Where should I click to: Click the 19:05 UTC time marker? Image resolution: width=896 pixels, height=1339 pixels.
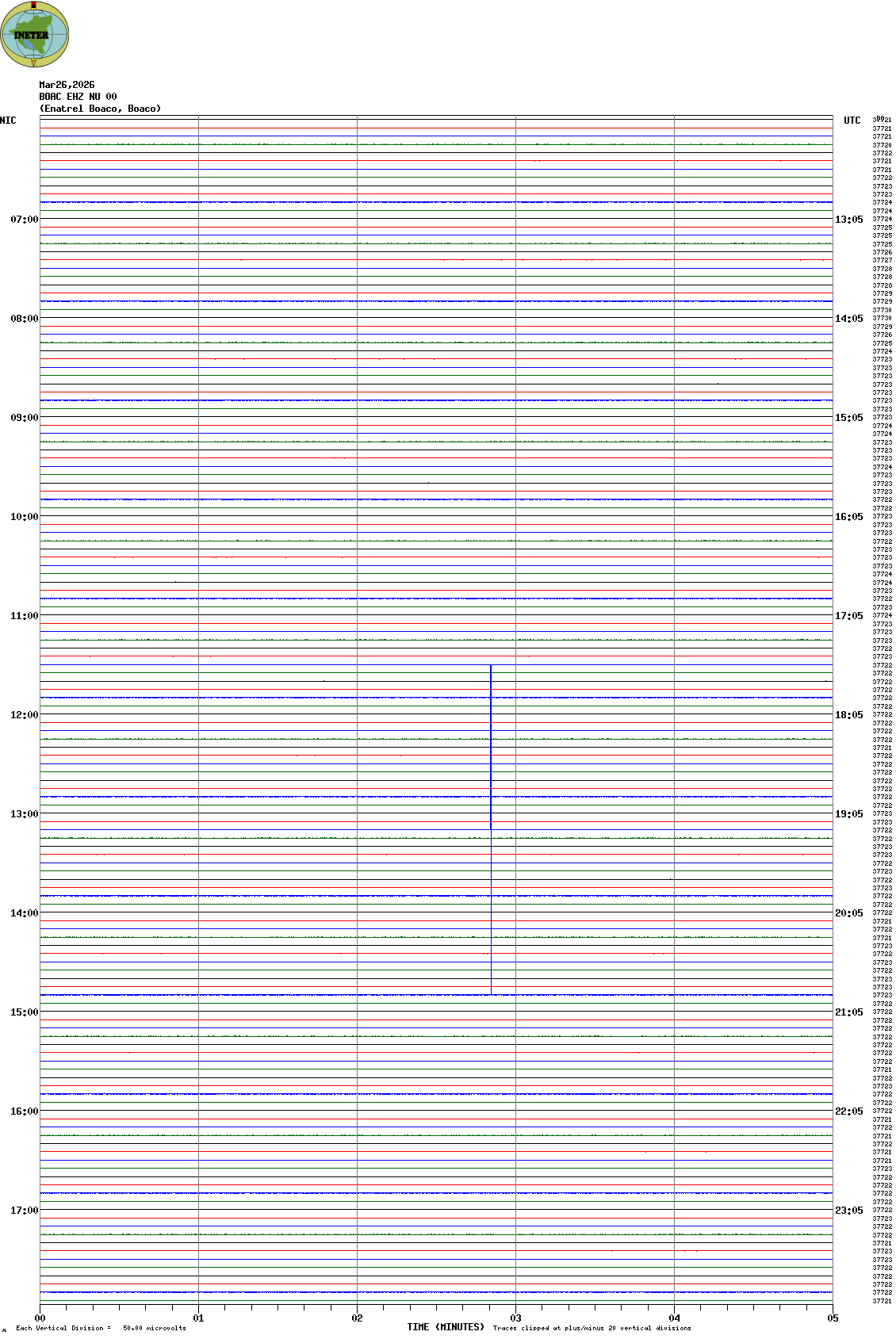coord(848,814)
